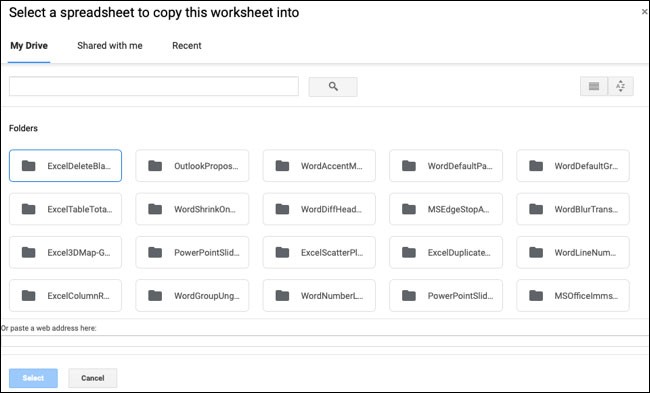Open the OutlookPropos... folder
650x393 pixels.
[x=192, y=166]
